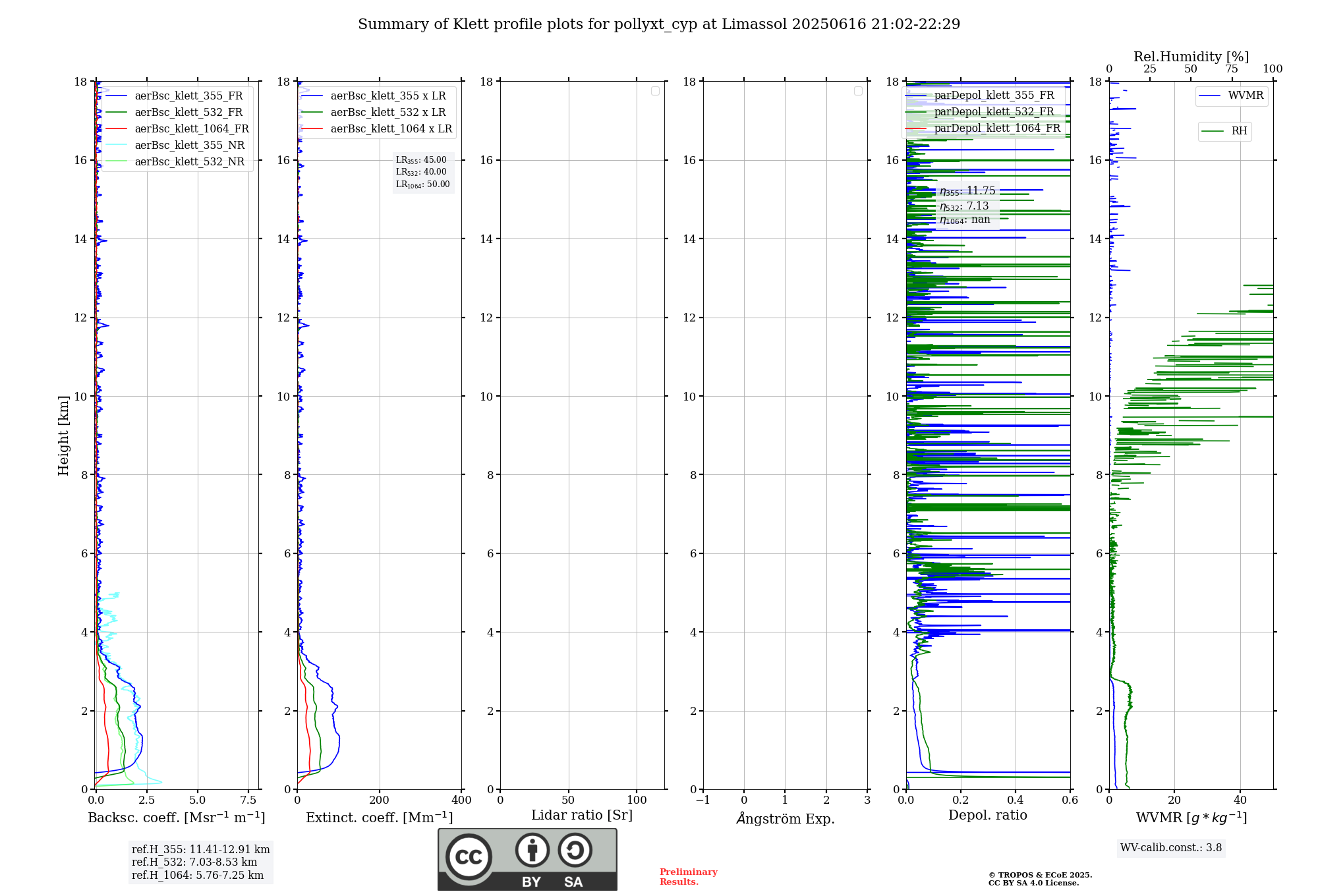Click the WVMR legend entry
This screenshot has width=1318, height=896.
click(x=1232, y=96)
